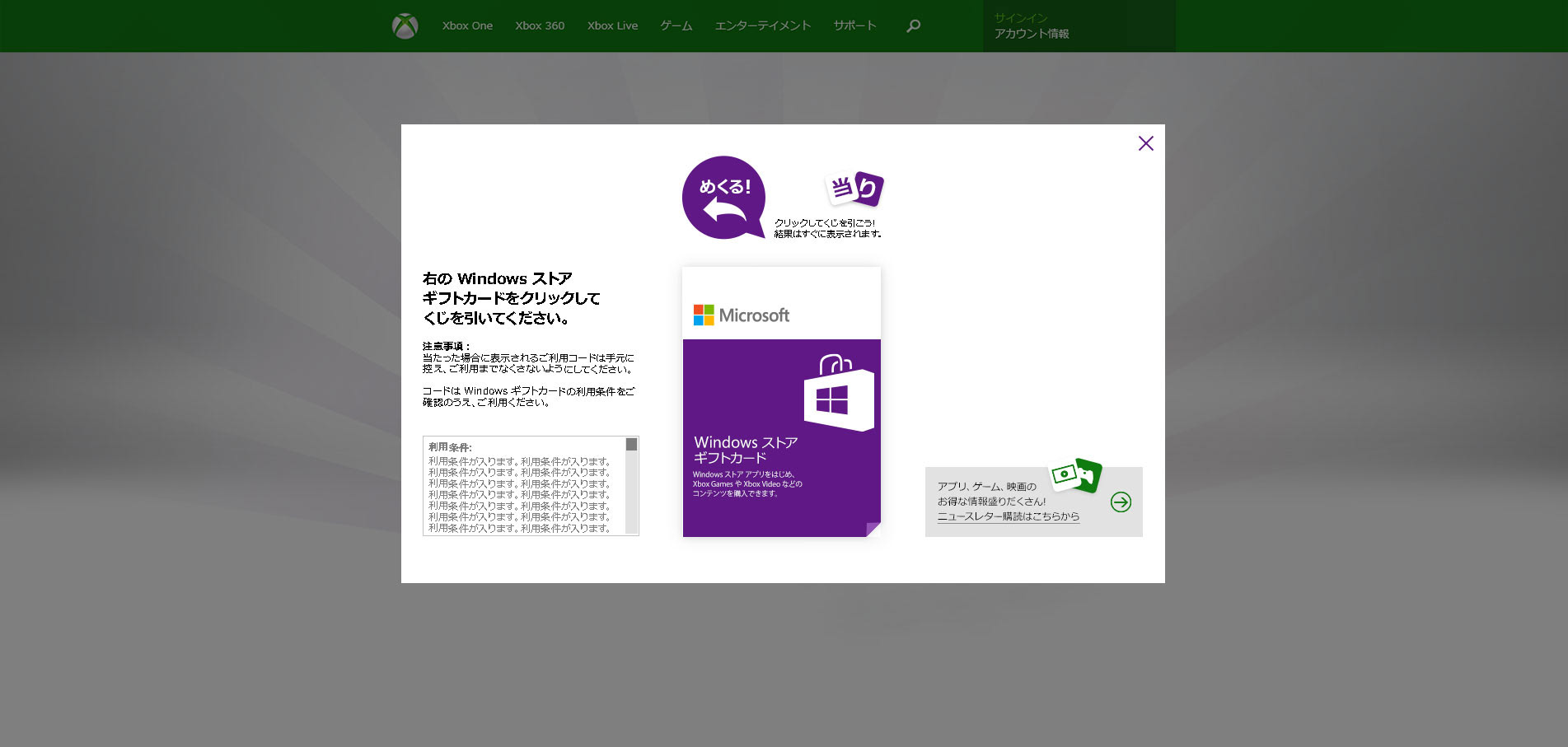Close the lottery dialog with the X

click(1145, 143)
